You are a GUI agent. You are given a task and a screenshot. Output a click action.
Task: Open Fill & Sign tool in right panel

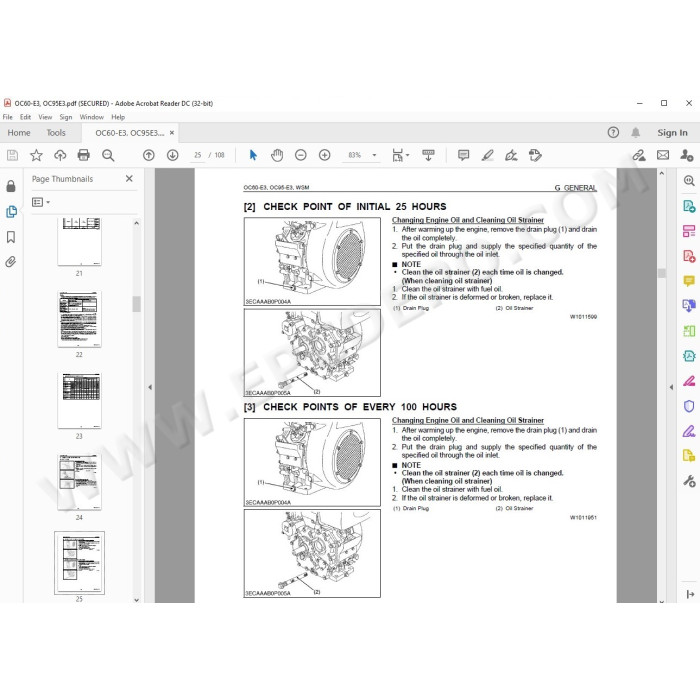(689, 431)
